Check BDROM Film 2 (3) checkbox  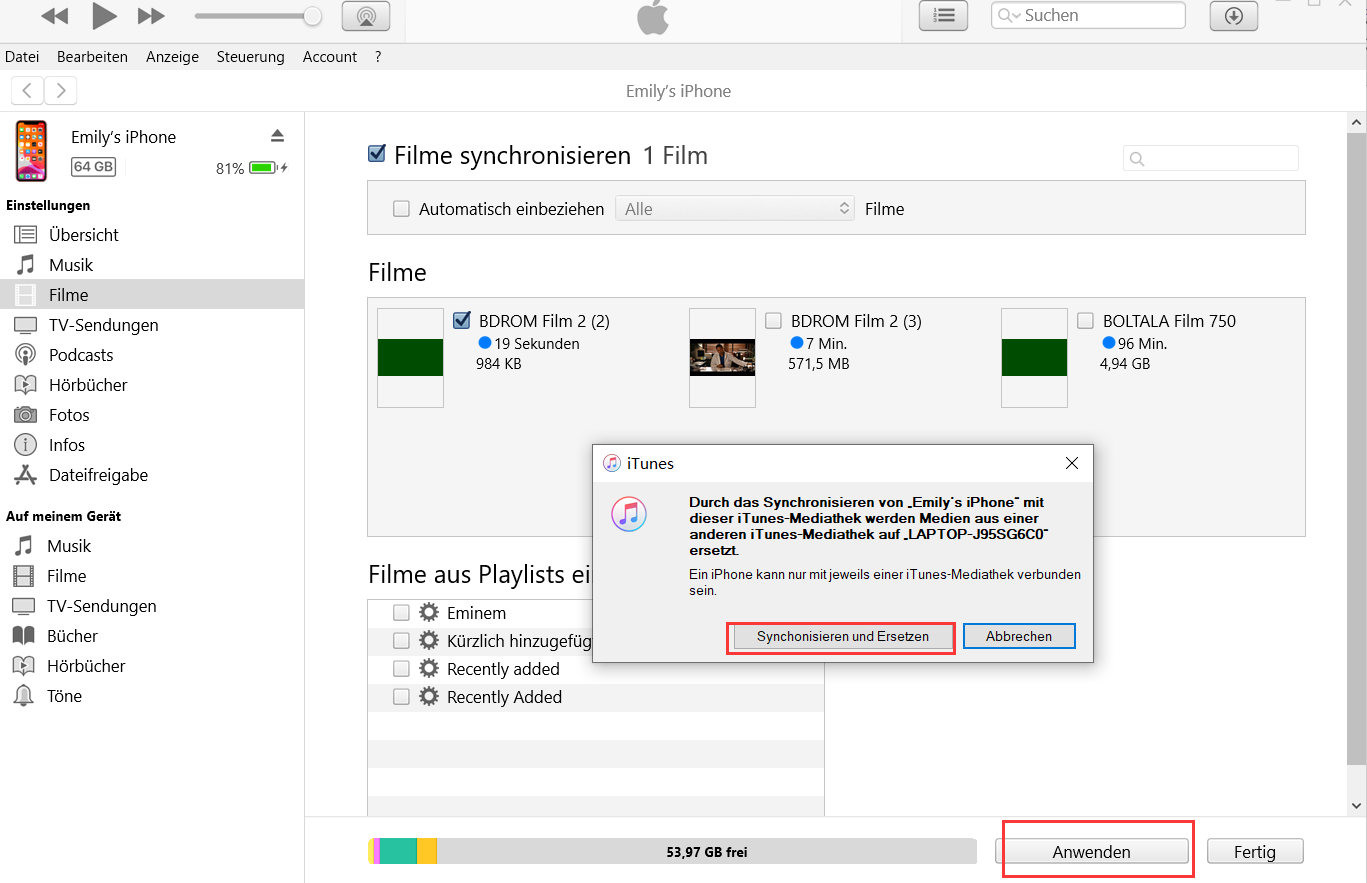point(773,321)
